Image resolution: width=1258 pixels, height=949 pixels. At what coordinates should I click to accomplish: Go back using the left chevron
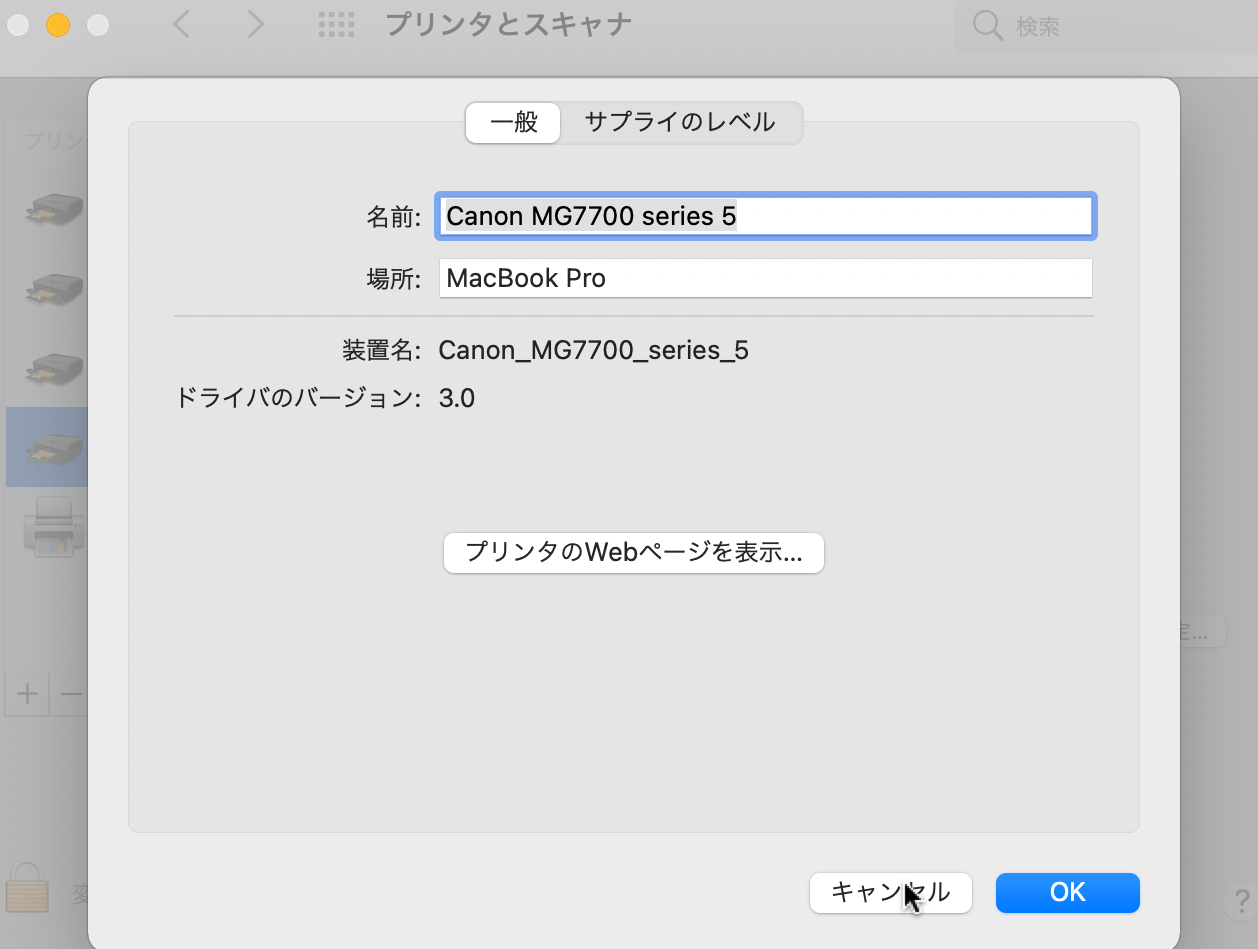click(181, 25)
